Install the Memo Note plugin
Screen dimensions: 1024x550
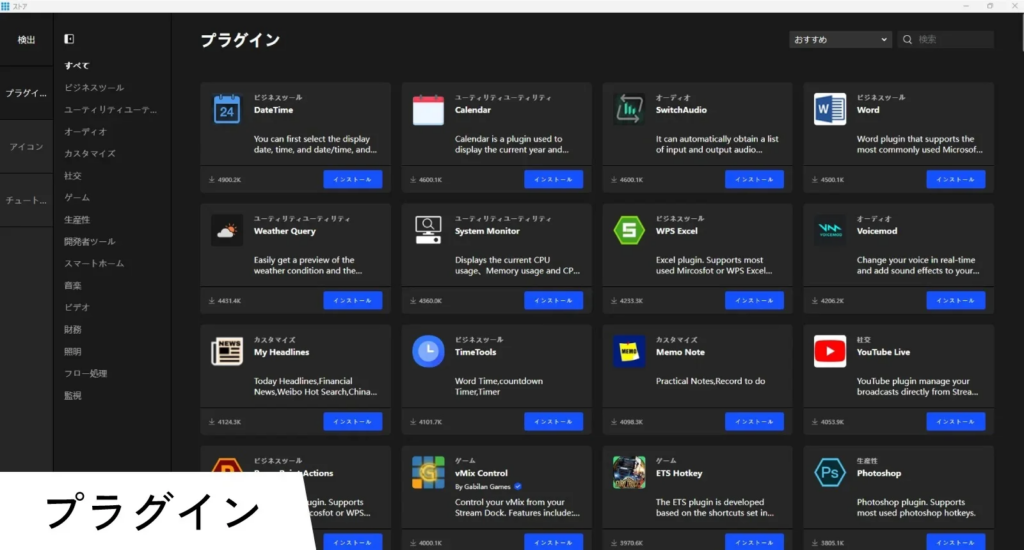click(754, 422)
